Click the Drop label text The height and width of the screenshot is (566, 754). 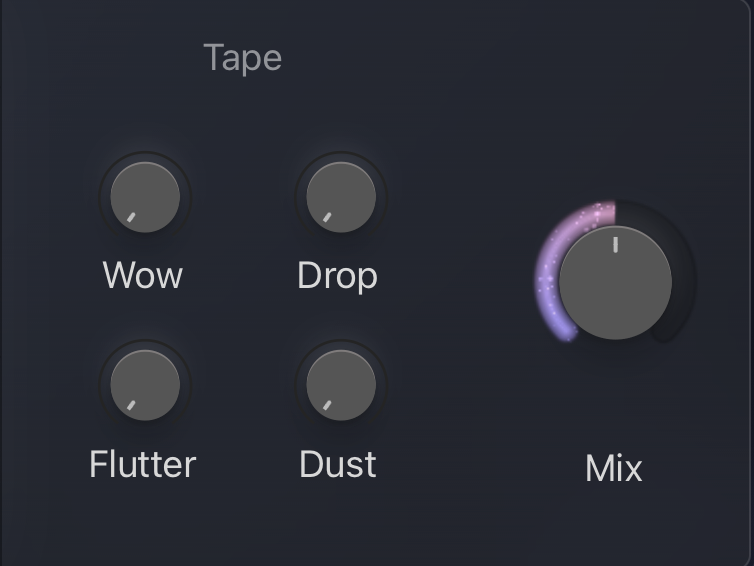pyautogui.click(x=337, y=275)
